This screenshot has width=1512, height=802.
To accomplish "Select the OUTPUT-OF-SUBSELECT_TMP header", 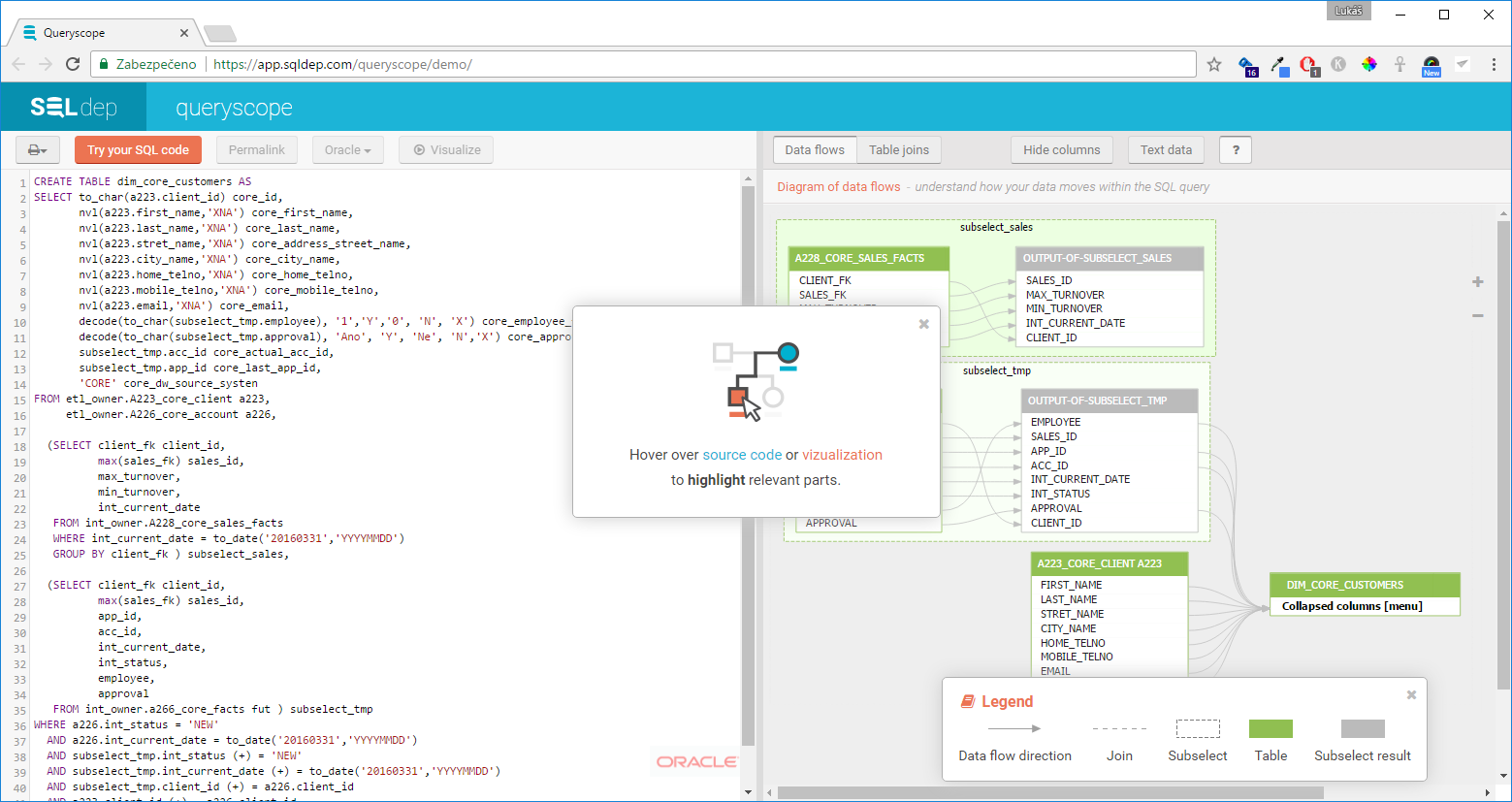I will [x=1110, y=401].
